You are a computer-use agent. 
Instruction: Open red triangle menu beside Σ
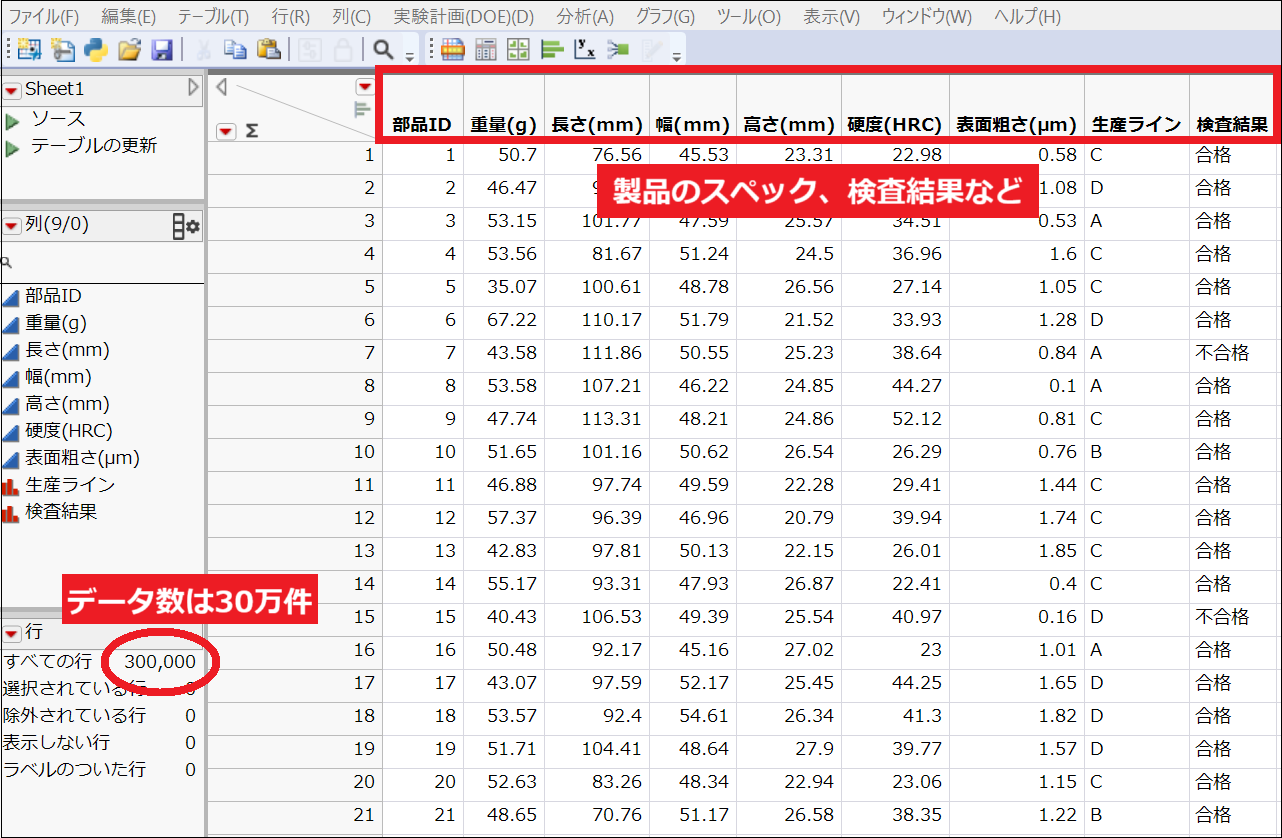coord(226,130)
